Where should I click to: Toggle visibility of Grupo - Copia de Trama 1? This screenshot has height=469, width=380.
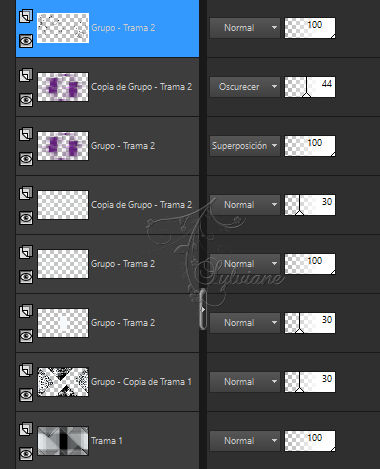26,395
